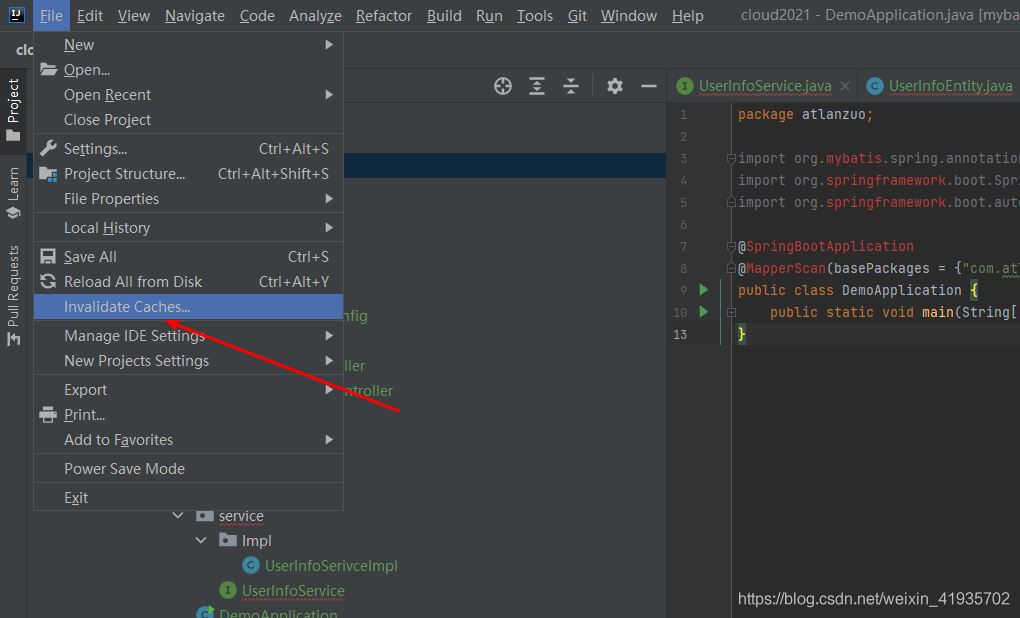Viewport: 1020px width, 618px height.
Task: Collapse the Impl folder in tree
Action: (x=201, y=540)
